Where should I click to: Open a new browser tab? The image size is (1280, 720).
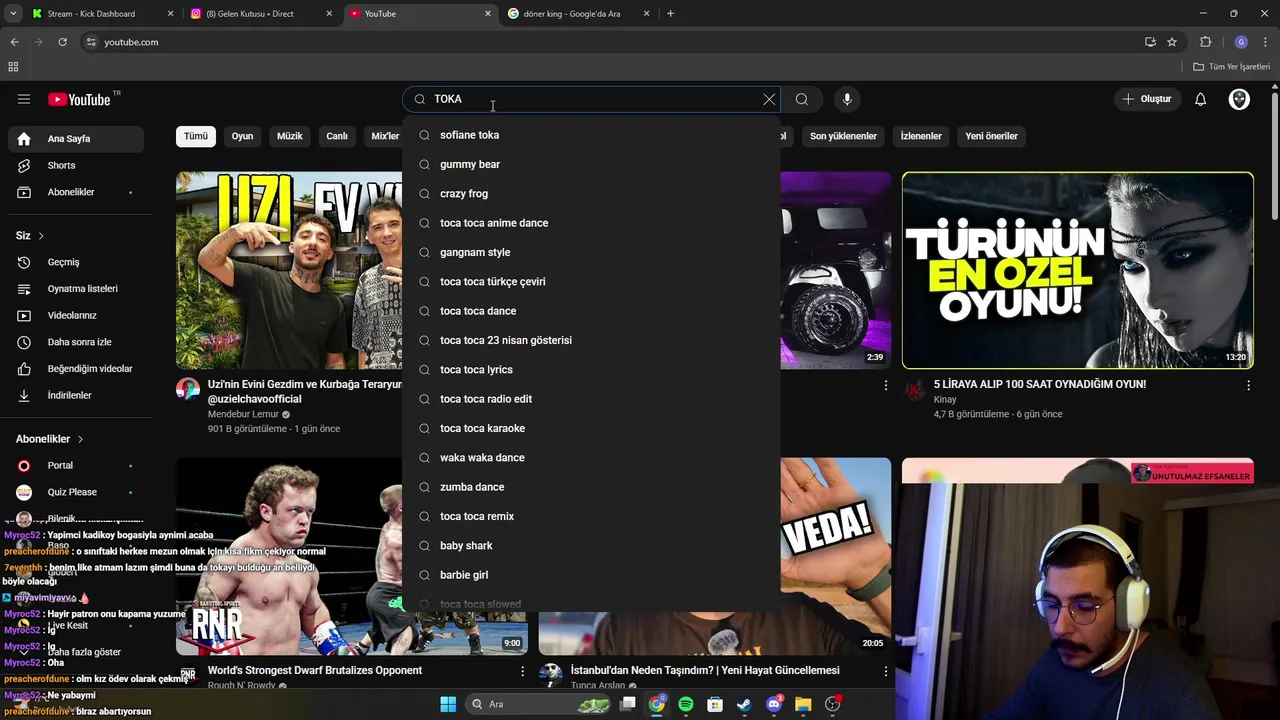click(670, 14)
